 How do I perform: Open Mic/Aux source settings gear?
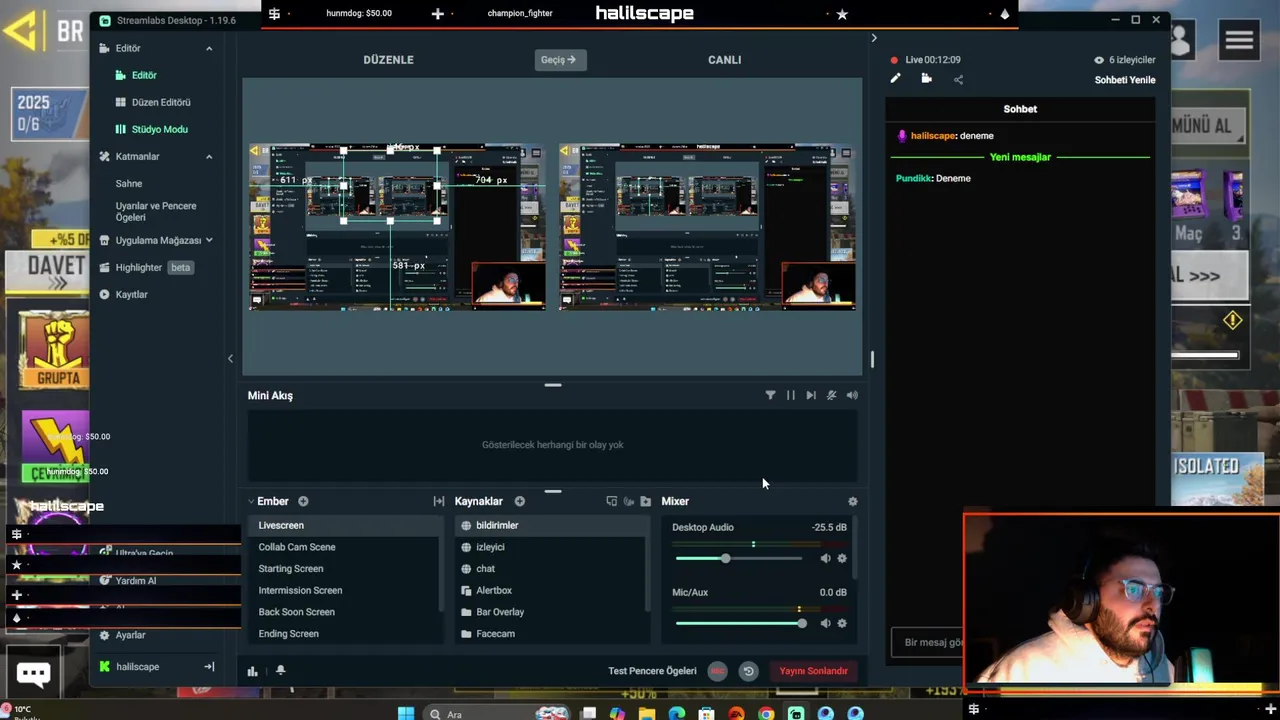click(842, 623)
